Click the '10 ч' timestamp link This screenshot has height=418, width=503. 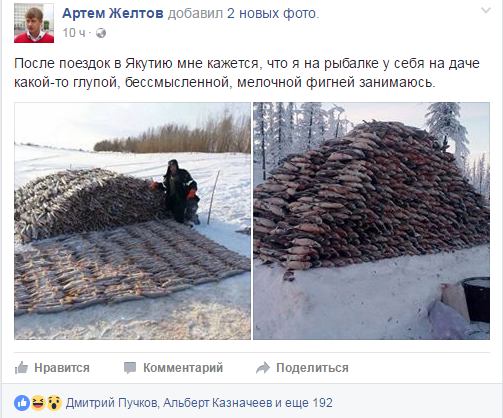coord(74,33)
